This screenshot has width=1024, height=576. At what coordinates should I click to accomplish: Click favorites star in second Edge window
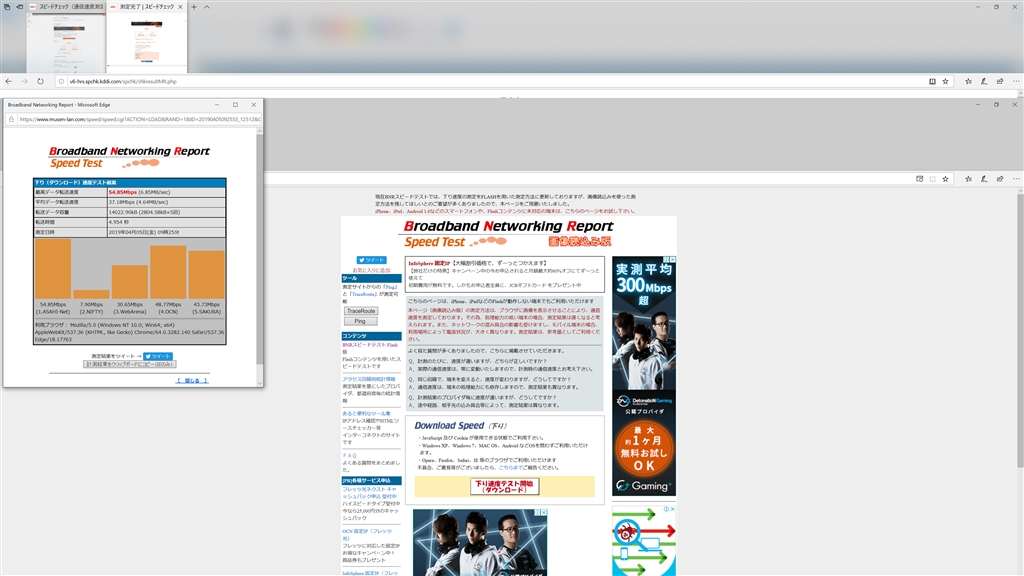click(x=945, y=179)
